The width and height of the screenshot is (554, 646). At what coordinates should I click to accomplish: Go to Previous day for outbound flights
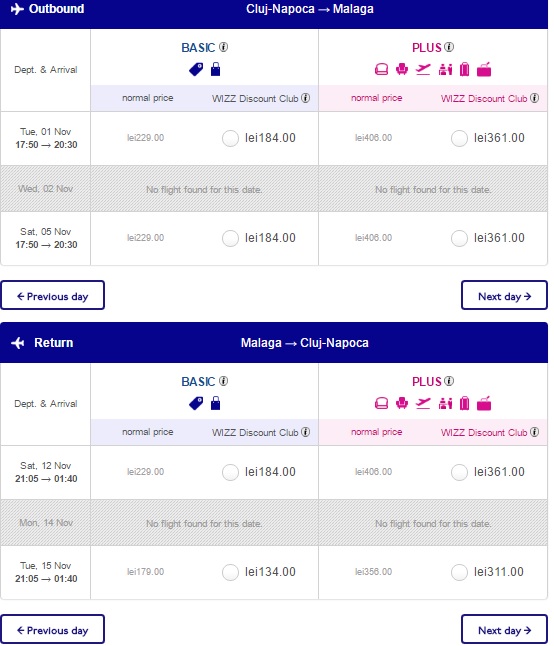coord(52,295)
